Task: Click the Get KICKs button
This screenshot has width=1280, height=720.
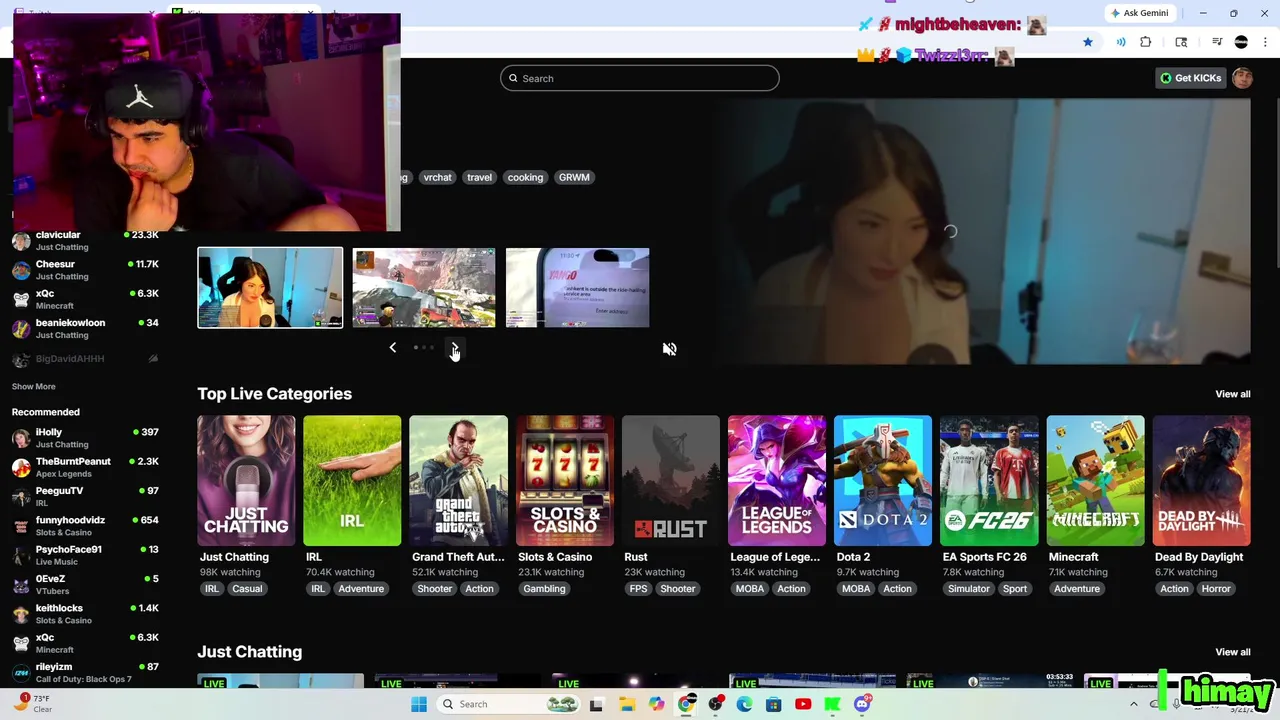Action: point(1191,78)
